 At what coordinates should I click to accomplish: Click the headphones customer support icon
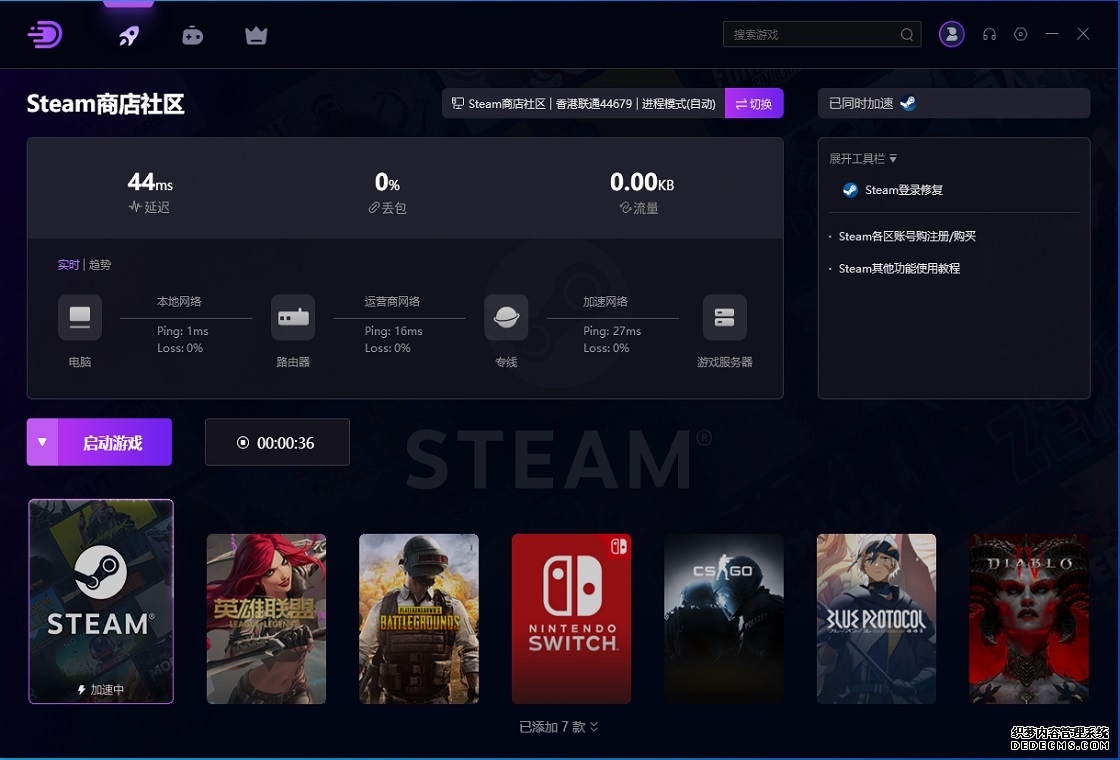click(x=989, y=34)
